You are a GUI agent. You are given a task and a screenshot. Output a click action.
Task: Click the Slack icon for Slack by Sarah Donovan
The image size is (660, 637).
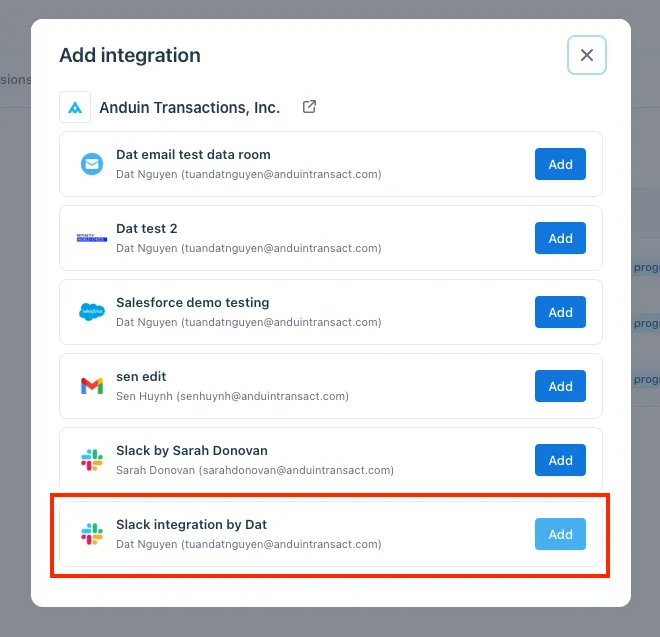pos(92,460)
